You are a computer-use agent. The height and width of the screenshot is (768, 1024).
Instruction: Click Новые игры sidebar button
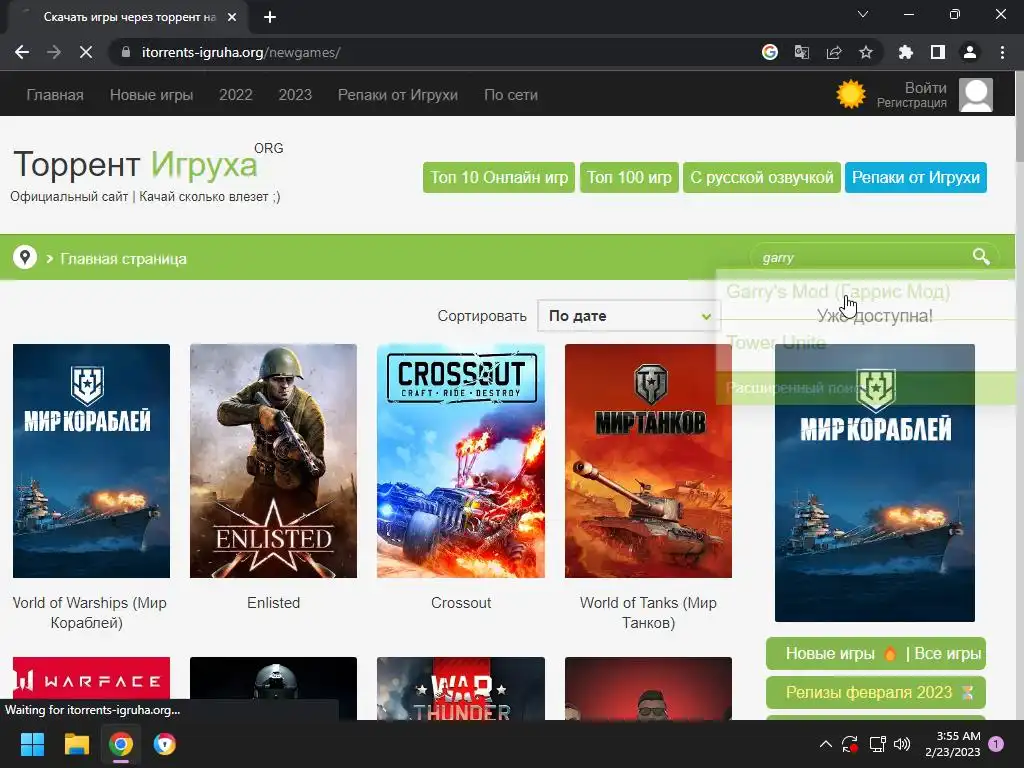(830, 654)
